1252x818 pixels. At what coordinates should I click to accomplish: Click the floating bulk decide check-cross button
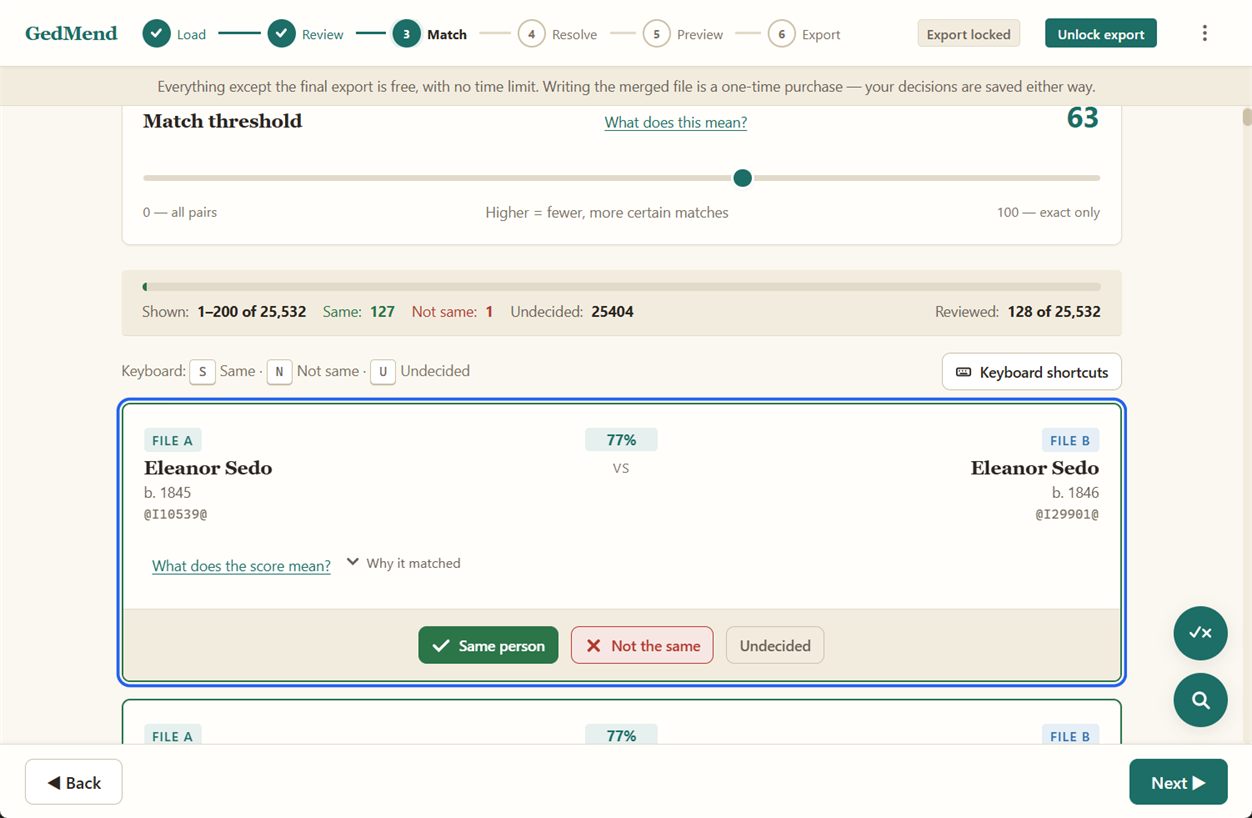tap(1200, 633)
